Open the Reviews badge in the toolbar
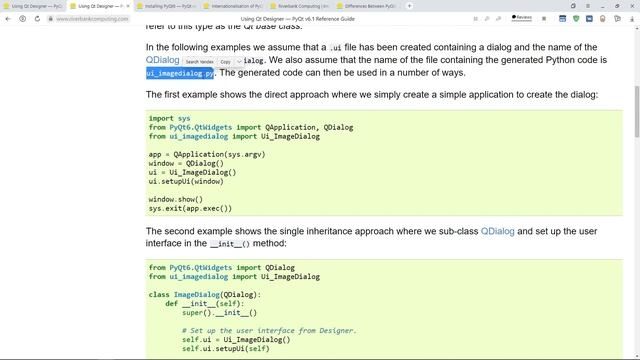This screenshot has width=640, height=360. pos(522,18)
